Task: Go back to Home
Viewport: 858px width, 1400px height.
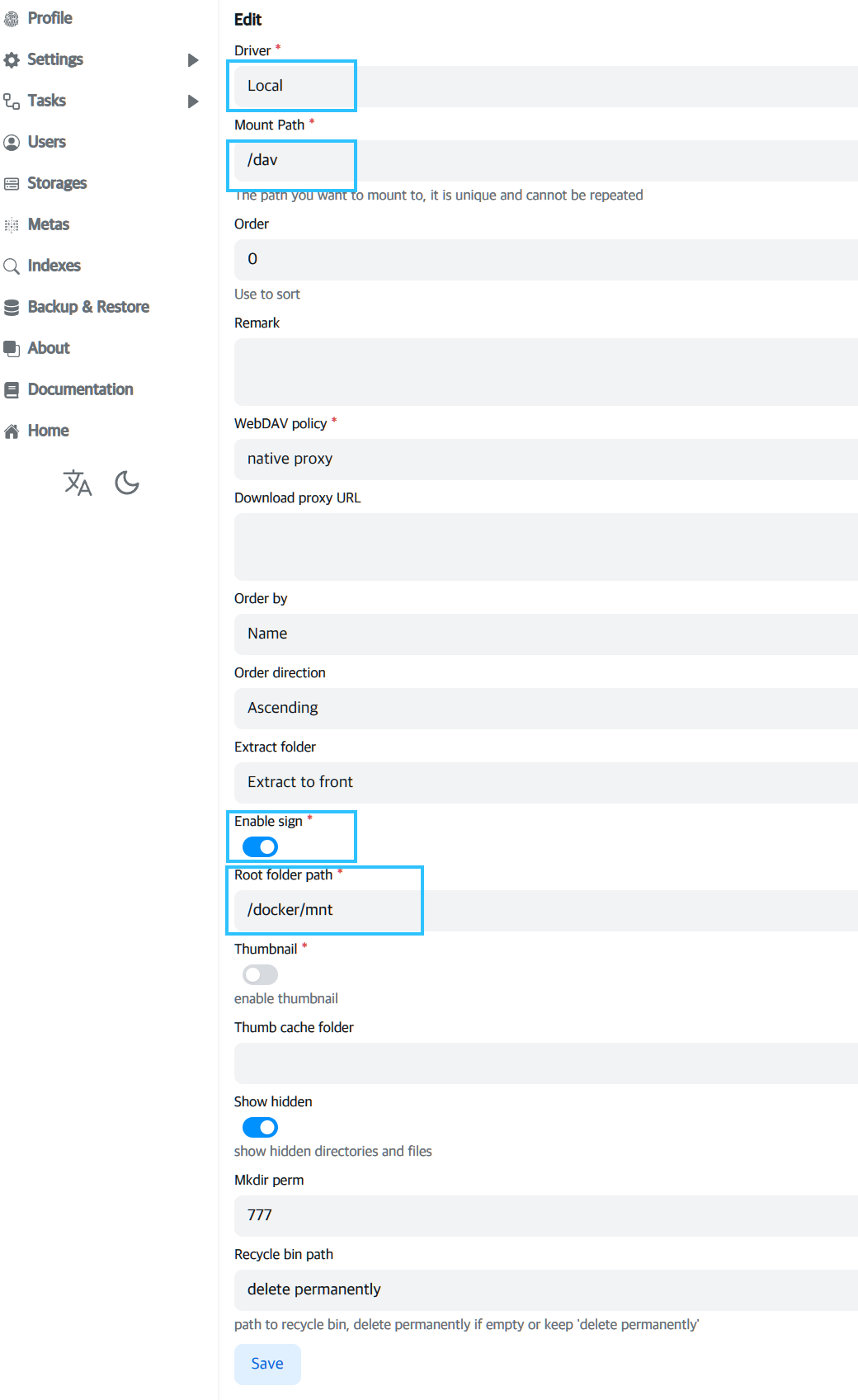Action: 49,431
